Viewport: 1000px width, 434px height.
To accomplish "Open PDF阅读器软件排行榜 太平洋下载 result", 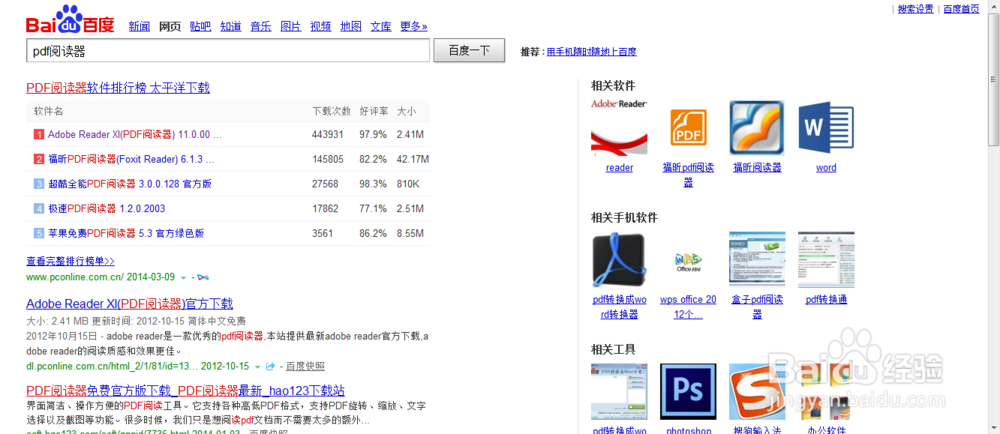I will (x=118, y=88).
